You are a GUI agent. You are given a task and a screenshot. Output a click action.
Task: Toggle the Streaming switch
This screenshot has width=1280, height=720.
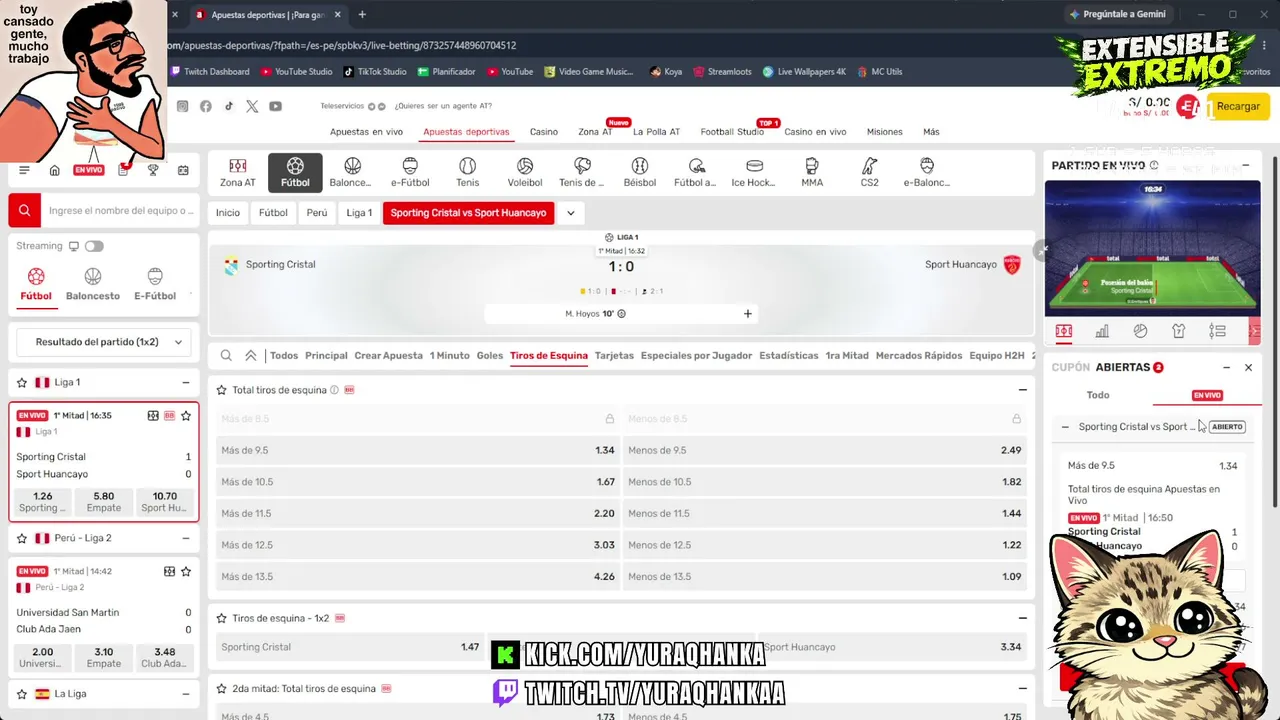[94, 246]
